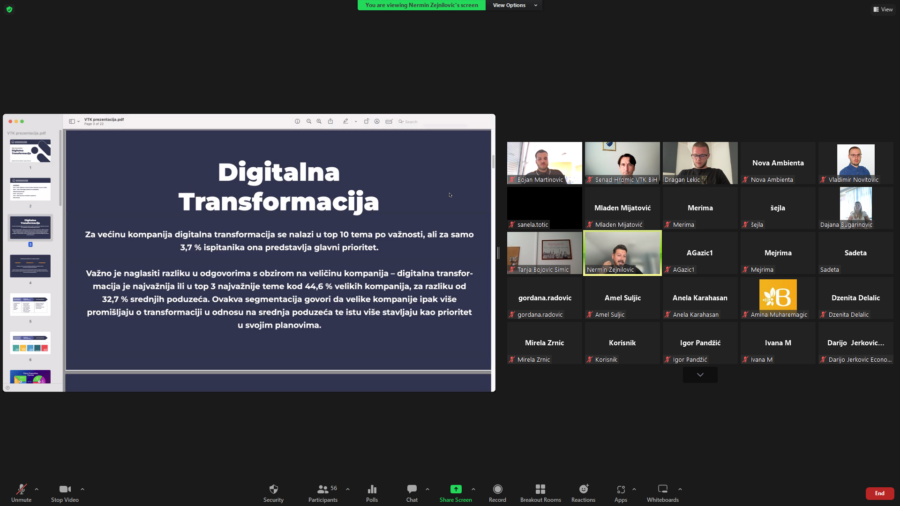Stop Video in the Zoom toolbar
The height and width of the screenshot is (506, 900).
click(x=65, y=492)
